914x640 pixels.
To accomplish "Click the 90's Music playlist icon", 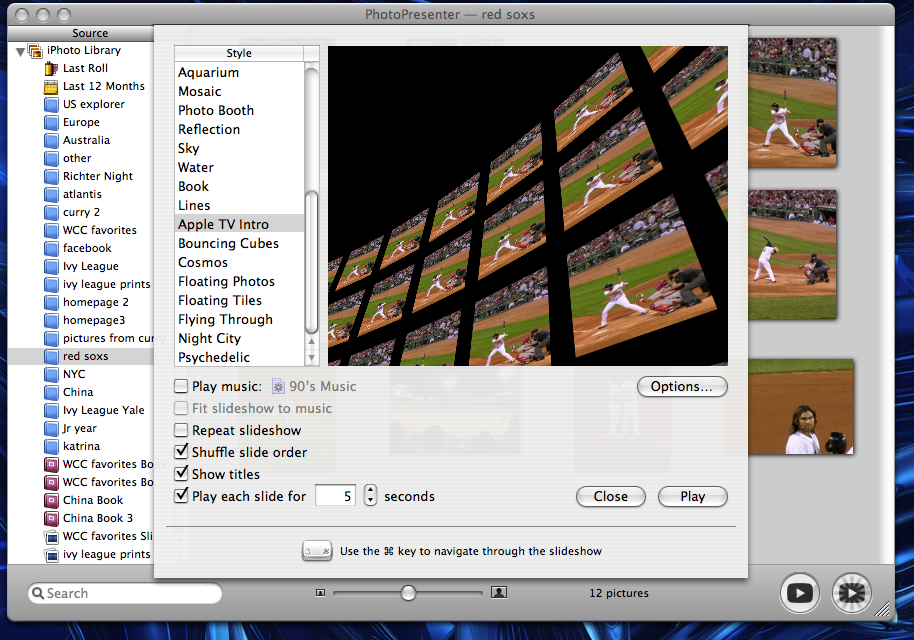I will [279, 386].
